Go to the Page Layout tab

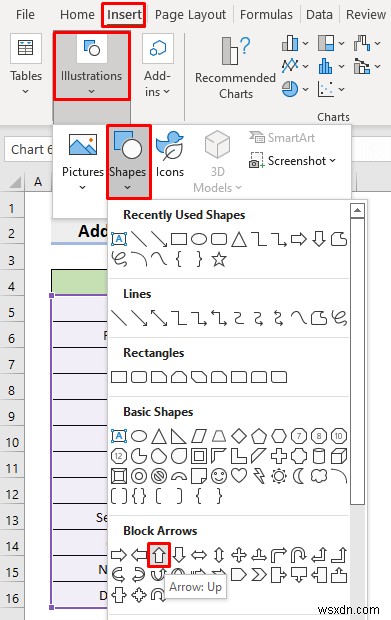(x=190, y=15)
